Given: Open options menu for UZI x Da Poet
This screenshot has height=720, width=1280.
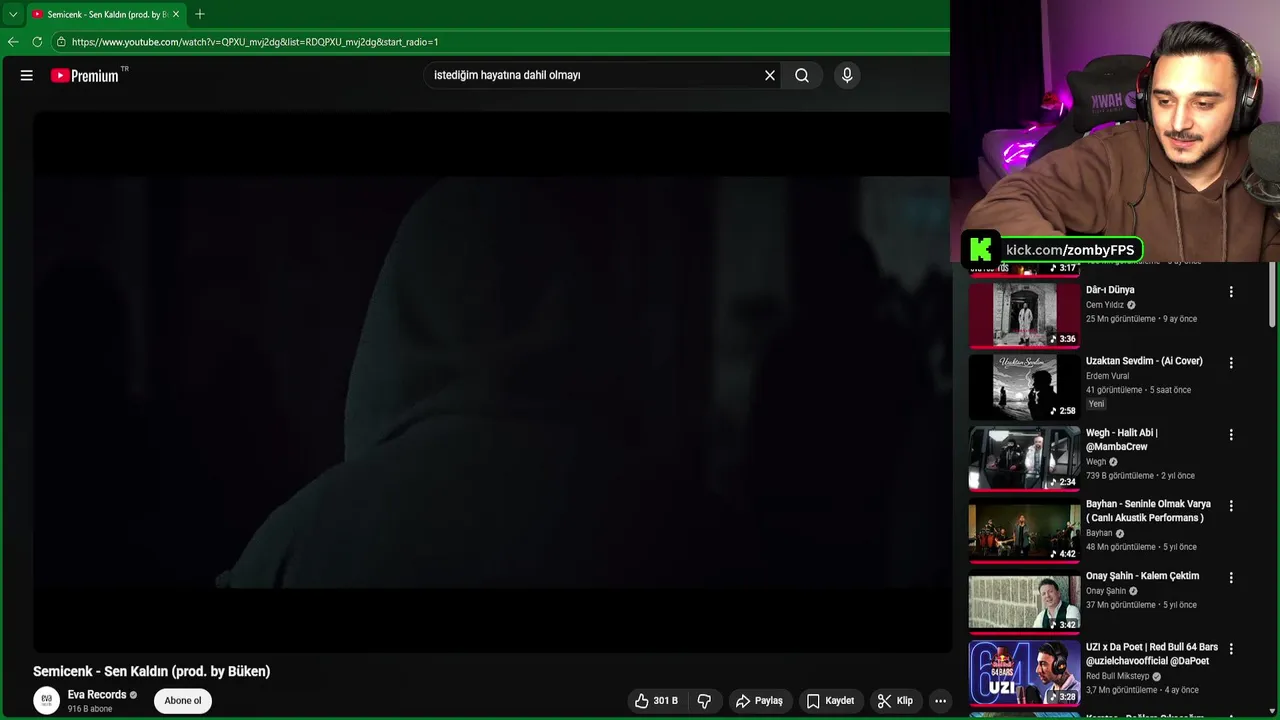Looking at the screenshot, I should point(1231,649).
